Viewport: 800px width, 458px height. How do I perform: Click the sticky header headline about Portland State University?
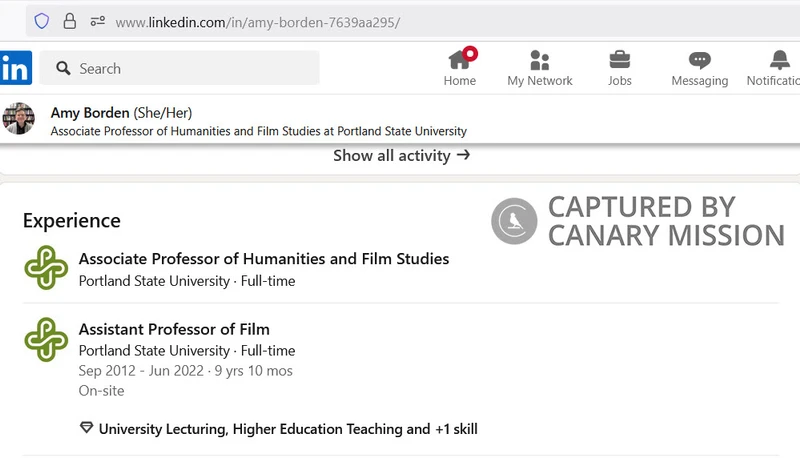pyautogui.click(x=259, y=131)
